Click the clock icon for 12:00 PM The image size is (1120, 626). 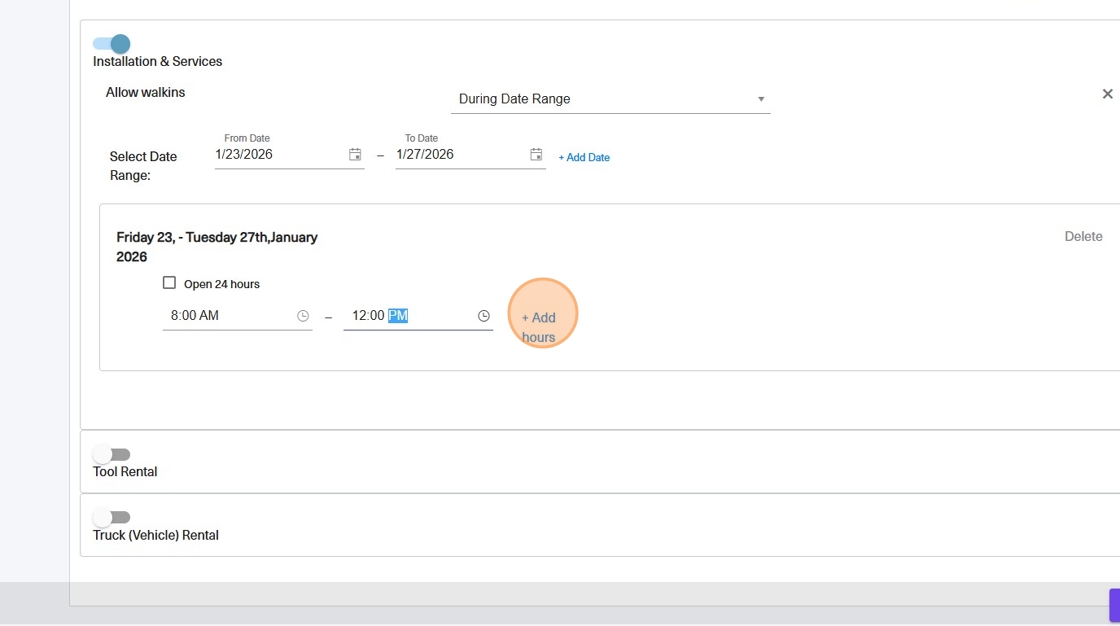[x=484, y=316]
